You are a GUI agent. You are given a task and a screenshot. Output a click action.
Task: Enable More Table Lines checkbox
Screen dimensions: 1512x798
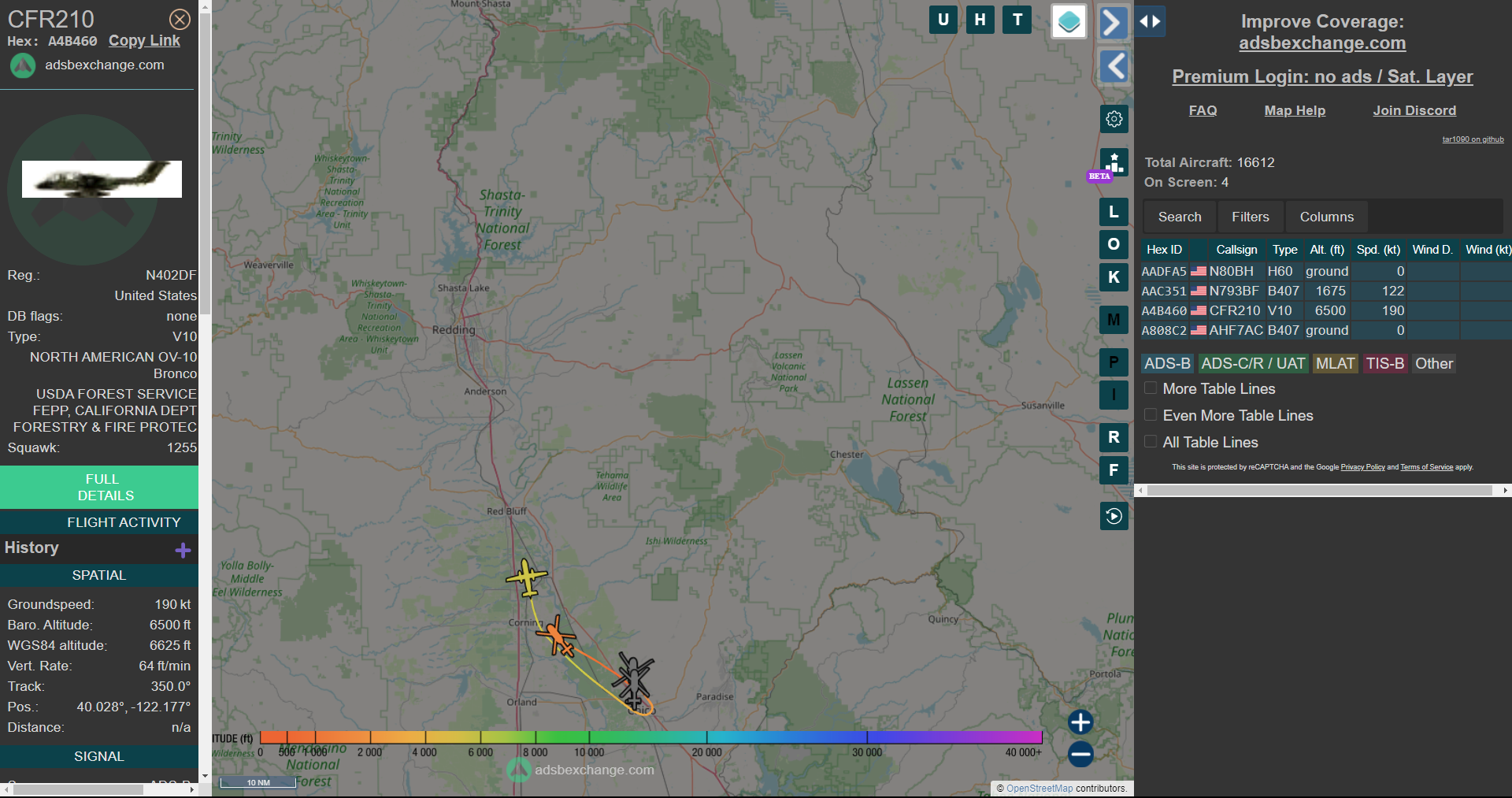tap(1151, 388)
